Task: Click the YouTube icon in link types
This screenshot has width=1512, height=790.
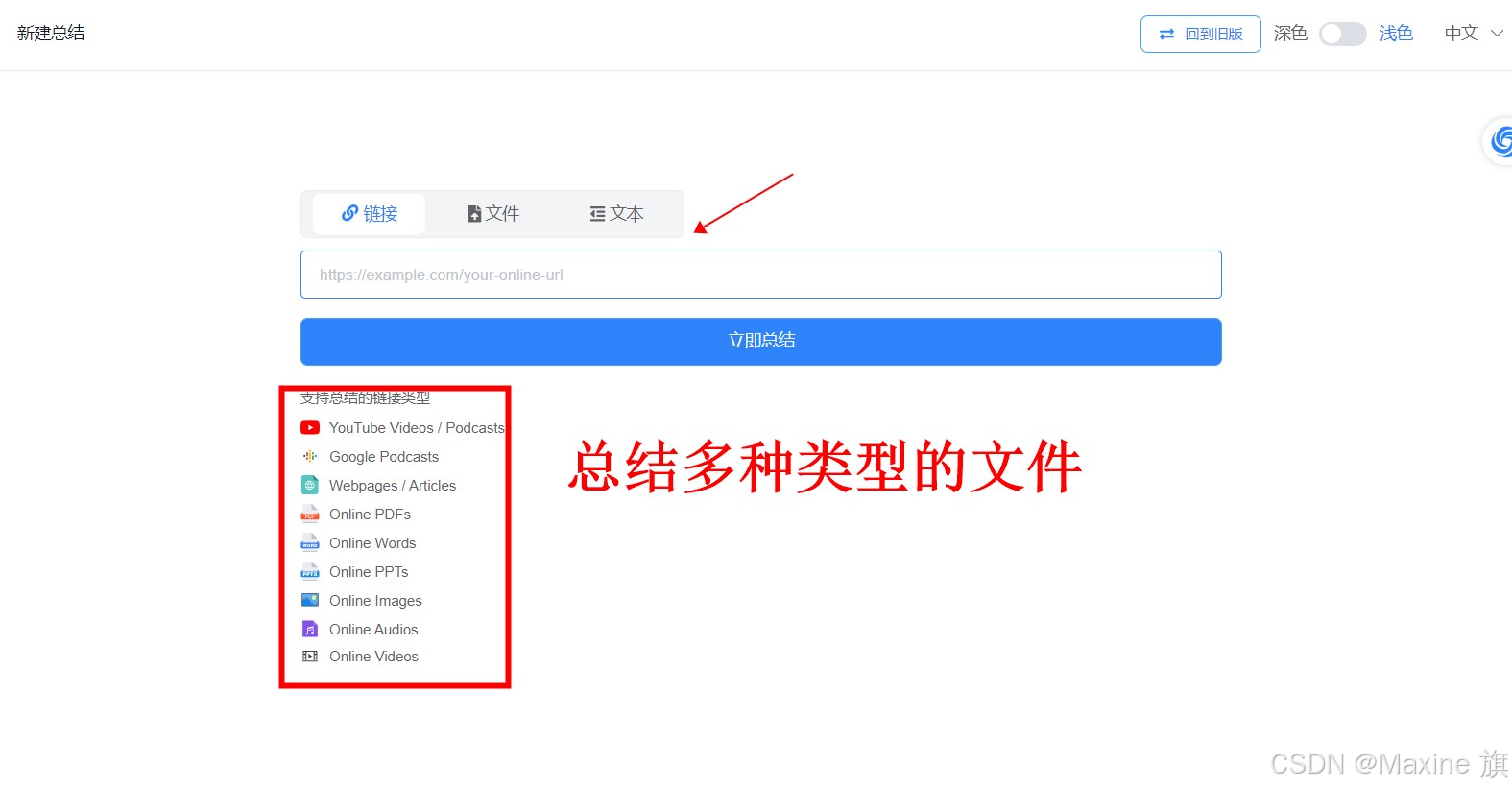Action: point(310,428)
